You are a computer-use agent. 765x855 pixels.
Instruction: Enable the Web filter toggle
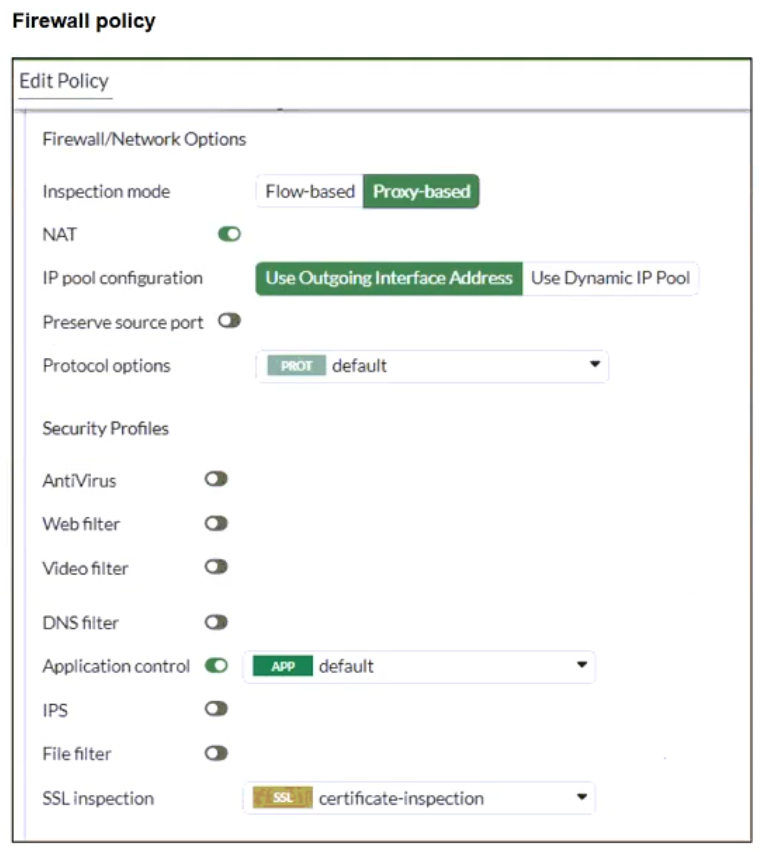click(x=216, y=523)
